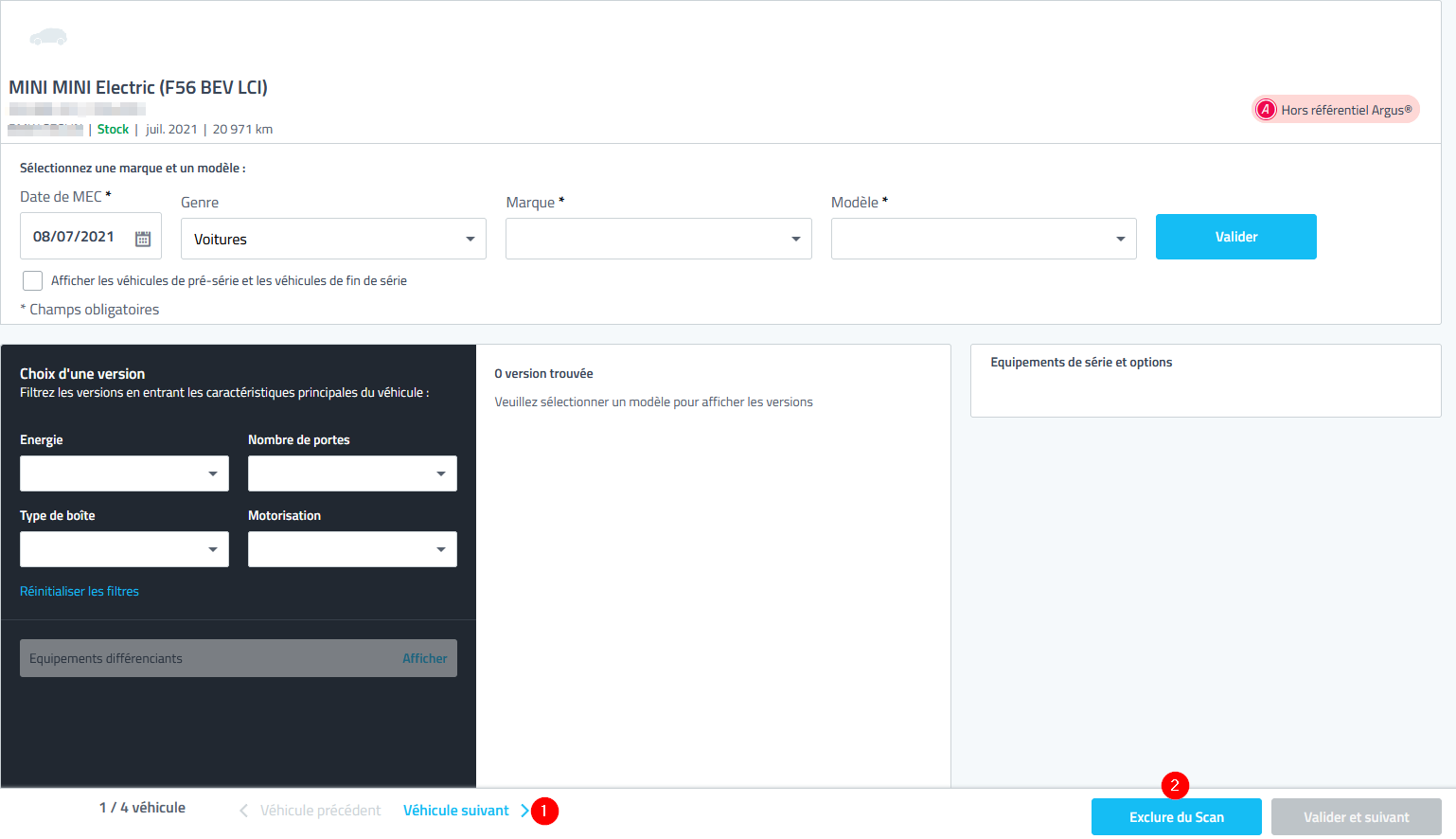Click the Choix d'une version heading
The height and width of the screenshot is (839, 1456).
pyautogui.click(x=82, y=374)
